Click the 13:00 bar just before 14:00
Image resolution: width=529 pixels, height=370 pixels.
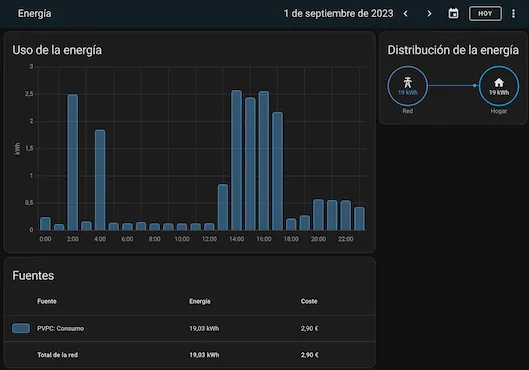(223, 207)
